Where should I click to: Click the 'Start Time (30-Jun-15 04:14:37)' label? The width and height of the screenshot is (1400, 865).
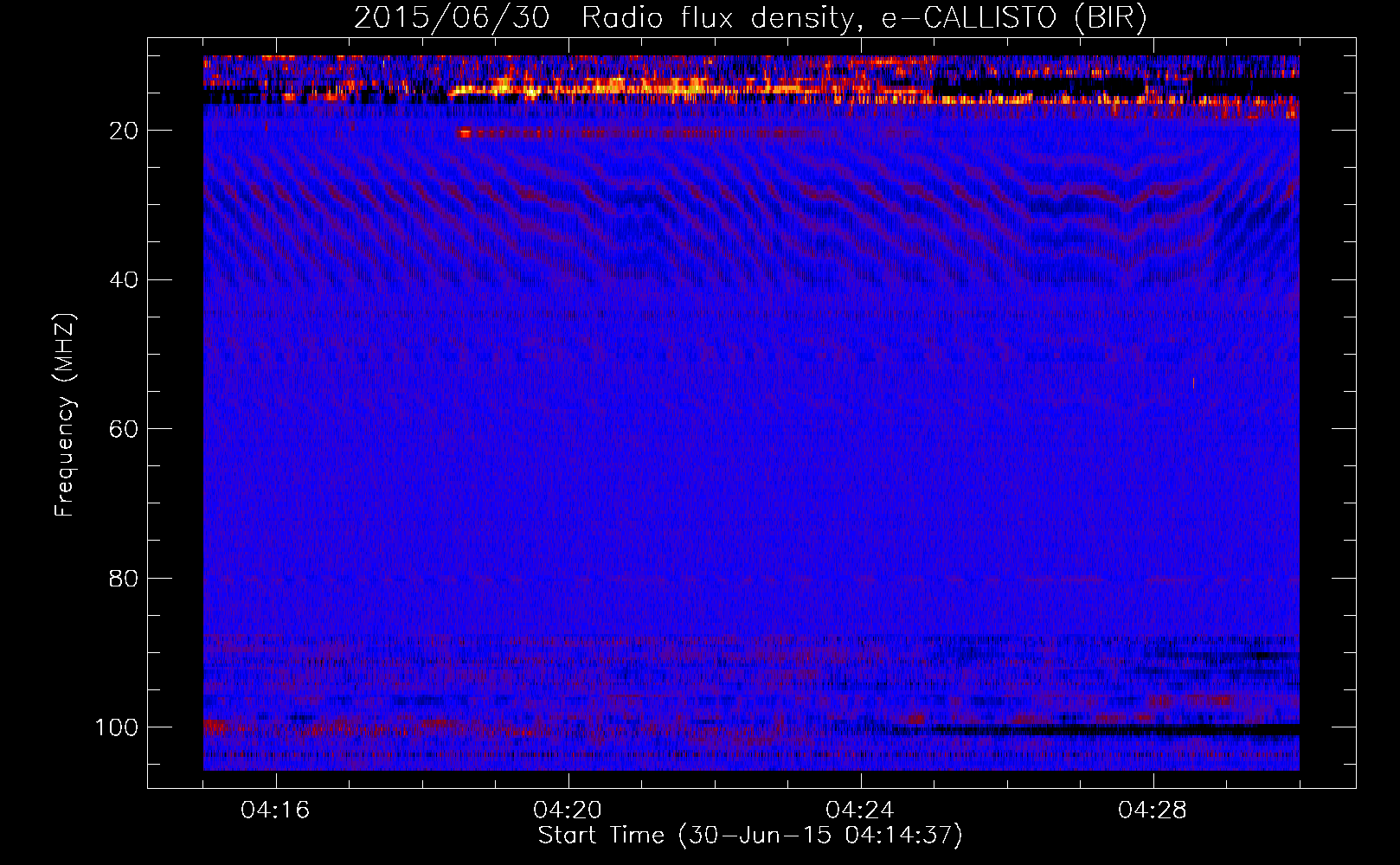750,836
